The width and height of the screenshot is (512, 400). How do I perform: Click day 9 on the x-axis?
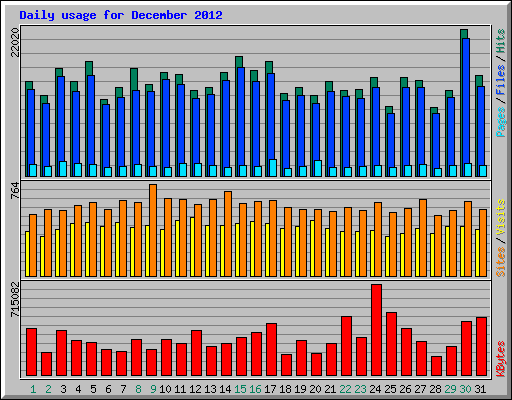(x=153, y=389)
